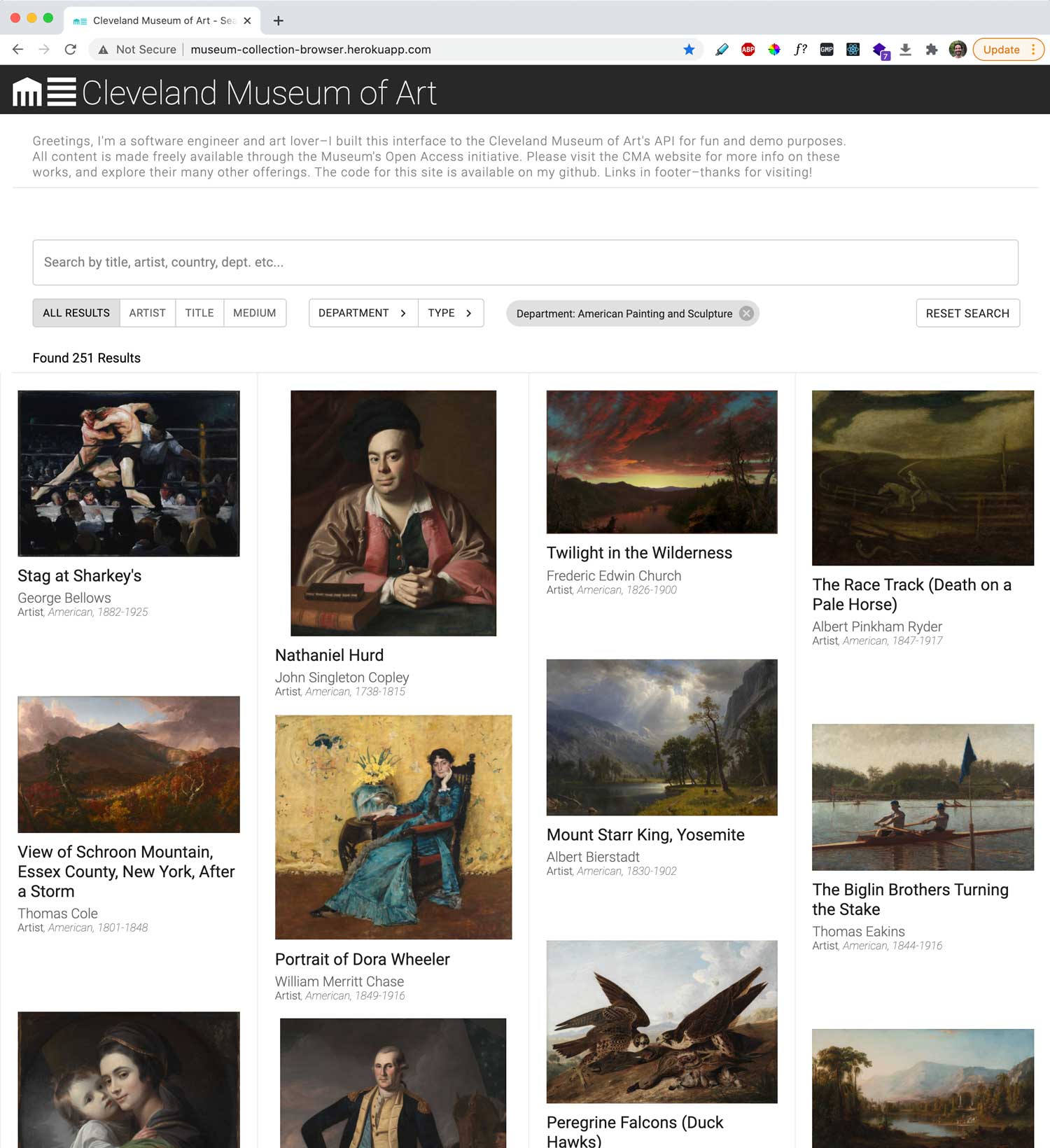Select the MEDIUM filter tab
Image resolution: width=1050 pixels, height=1148 pixels.
click(x=255, y=313)
